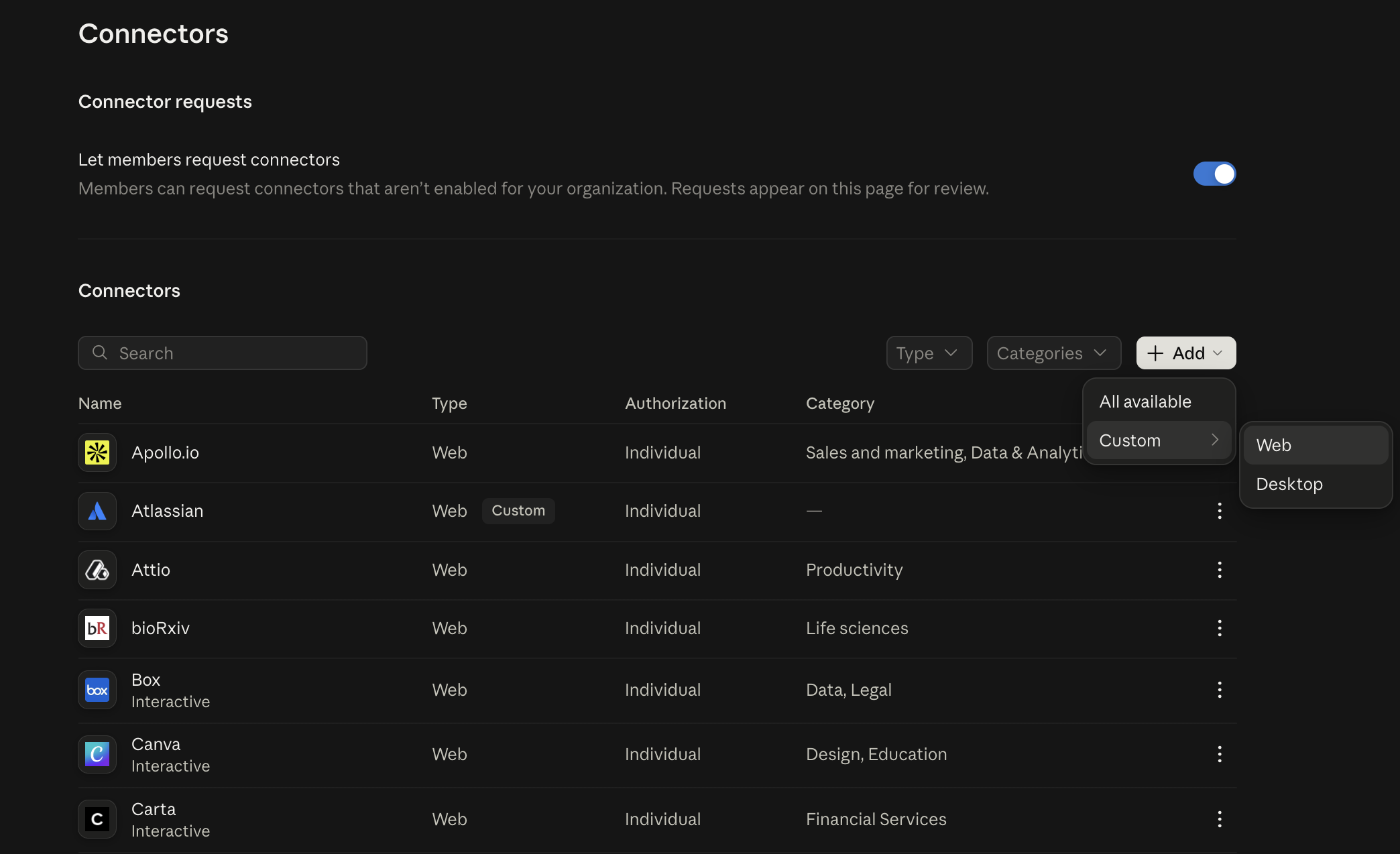Click the Apollo.io connector logo
Screen dimensions: 1400x854
[x=97, y=452]
